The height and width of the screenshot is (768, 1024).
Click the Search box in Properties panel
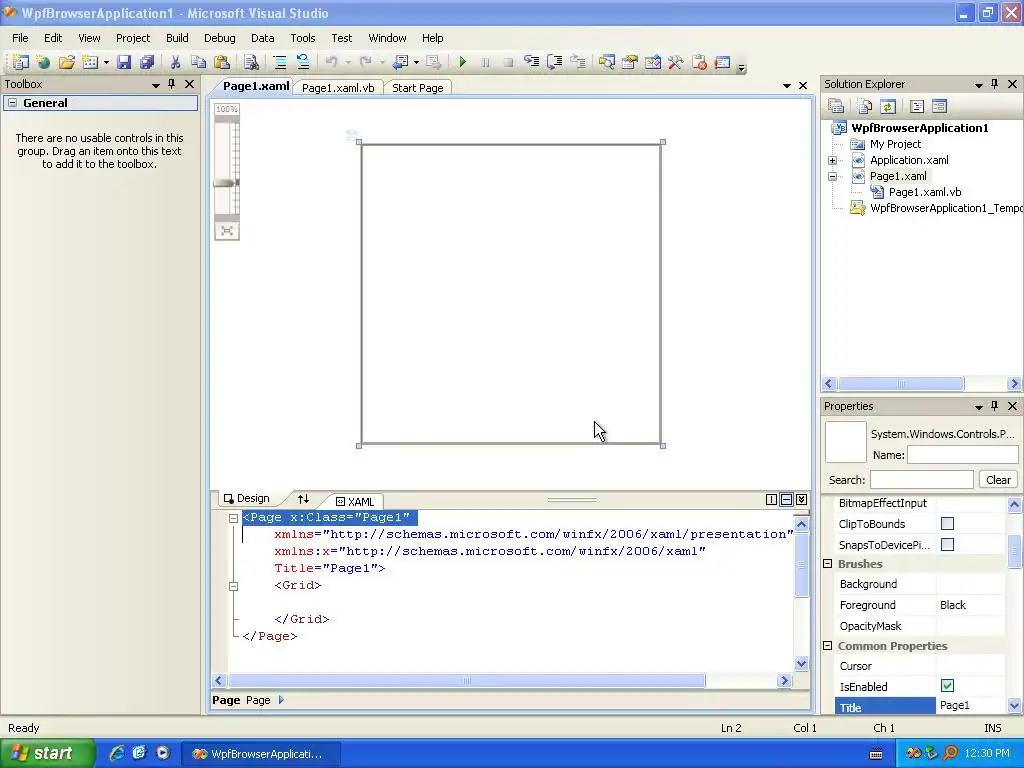click(921, 479)
